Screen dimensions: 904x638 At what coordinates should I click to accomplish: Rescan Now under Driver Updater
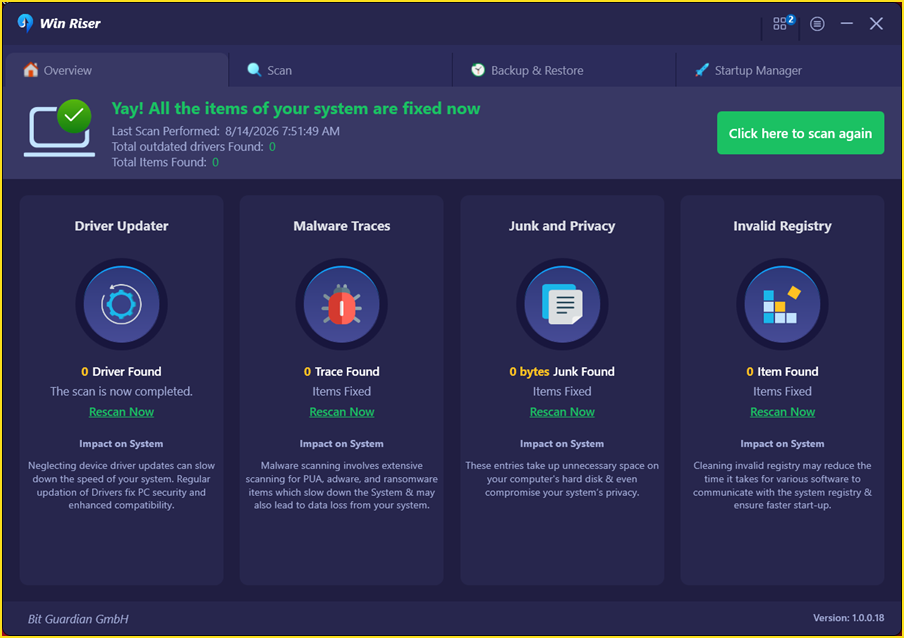pos(121,412)
